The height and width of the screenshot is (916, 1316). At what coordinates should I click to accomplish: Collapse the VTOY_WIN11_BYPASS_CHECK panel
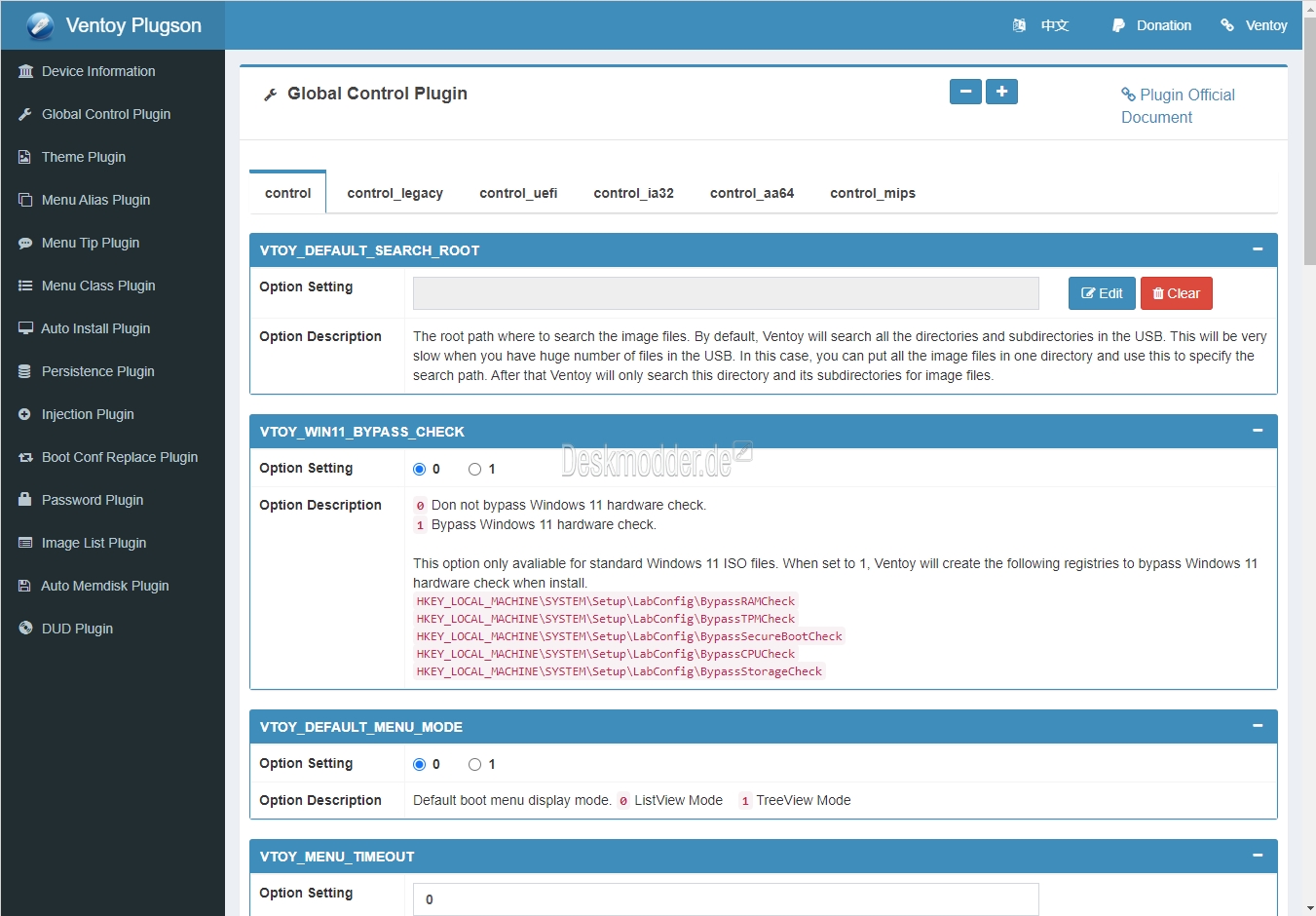pyautogui.click(x=1258, y=431)
